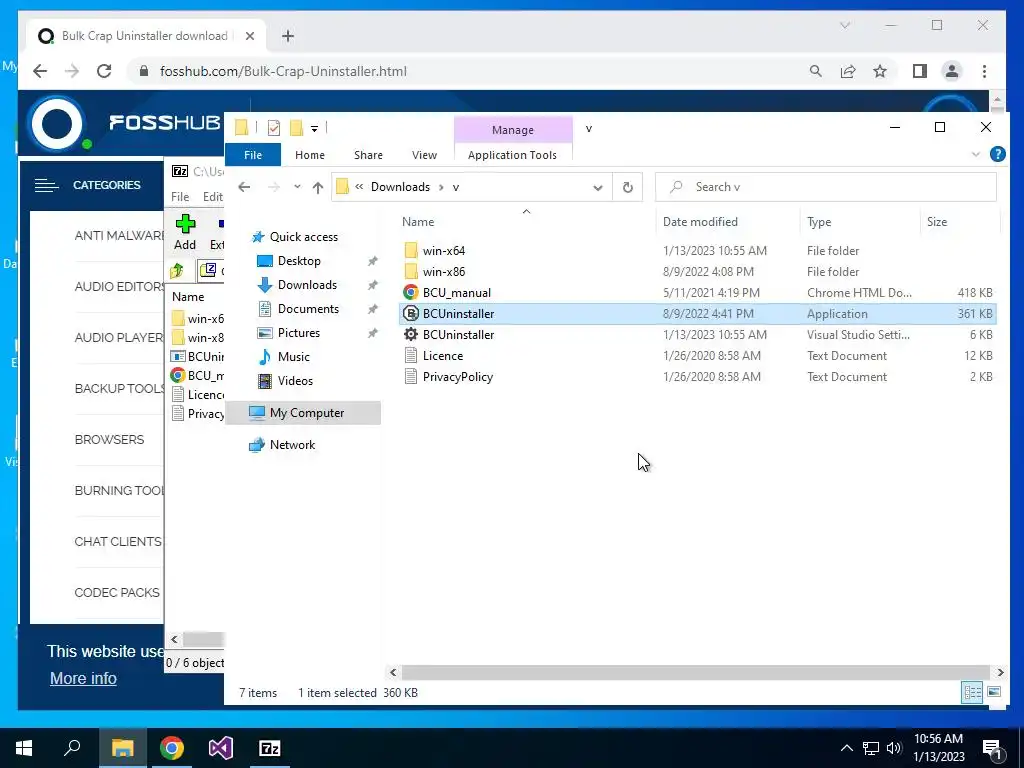Image resolution: width=1024 pixels, height=768 pixels.
Task: Click the Chrome address bar URL
Action: click(x=283, y=71)
